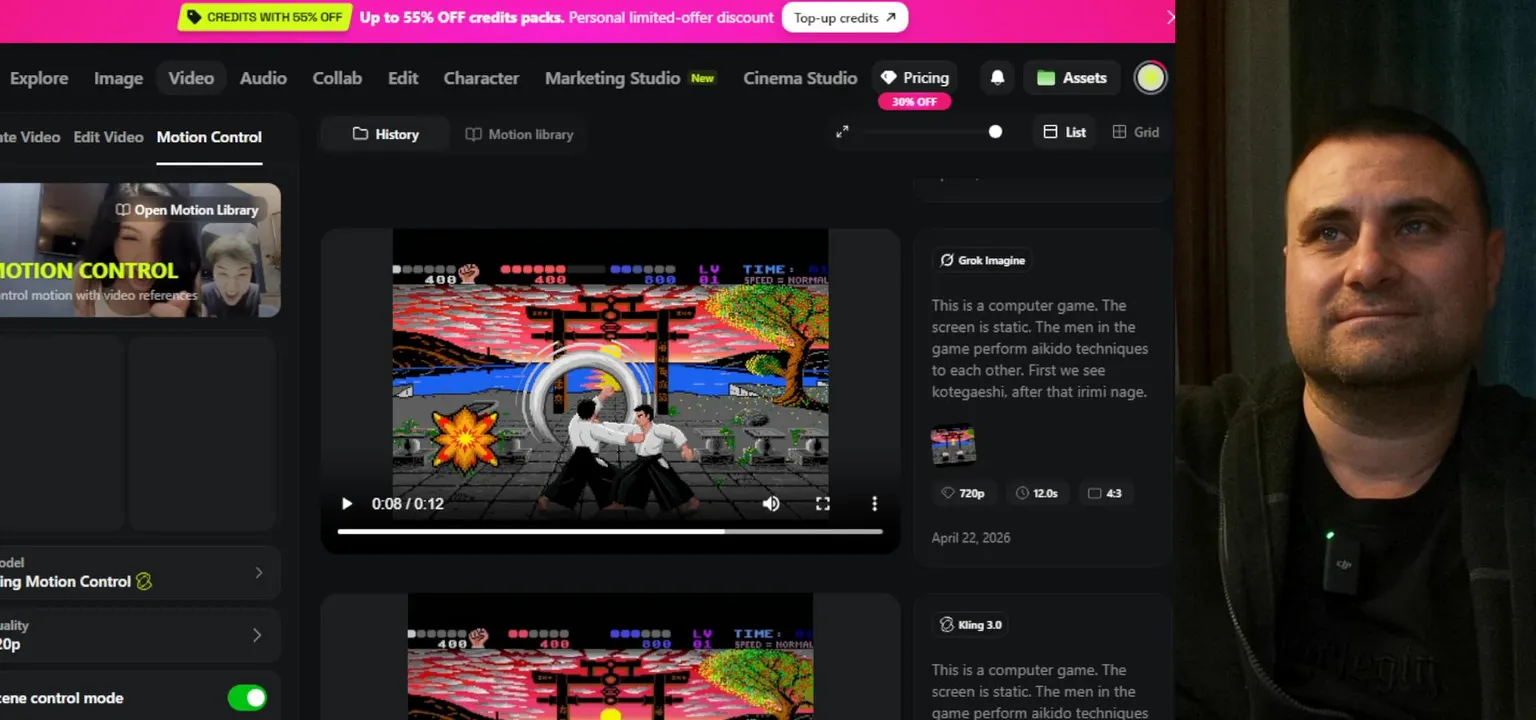This screenshot has width=1536, height=720.
Task: Switch to the Motion library tab
Action: (x=519, y=134)
